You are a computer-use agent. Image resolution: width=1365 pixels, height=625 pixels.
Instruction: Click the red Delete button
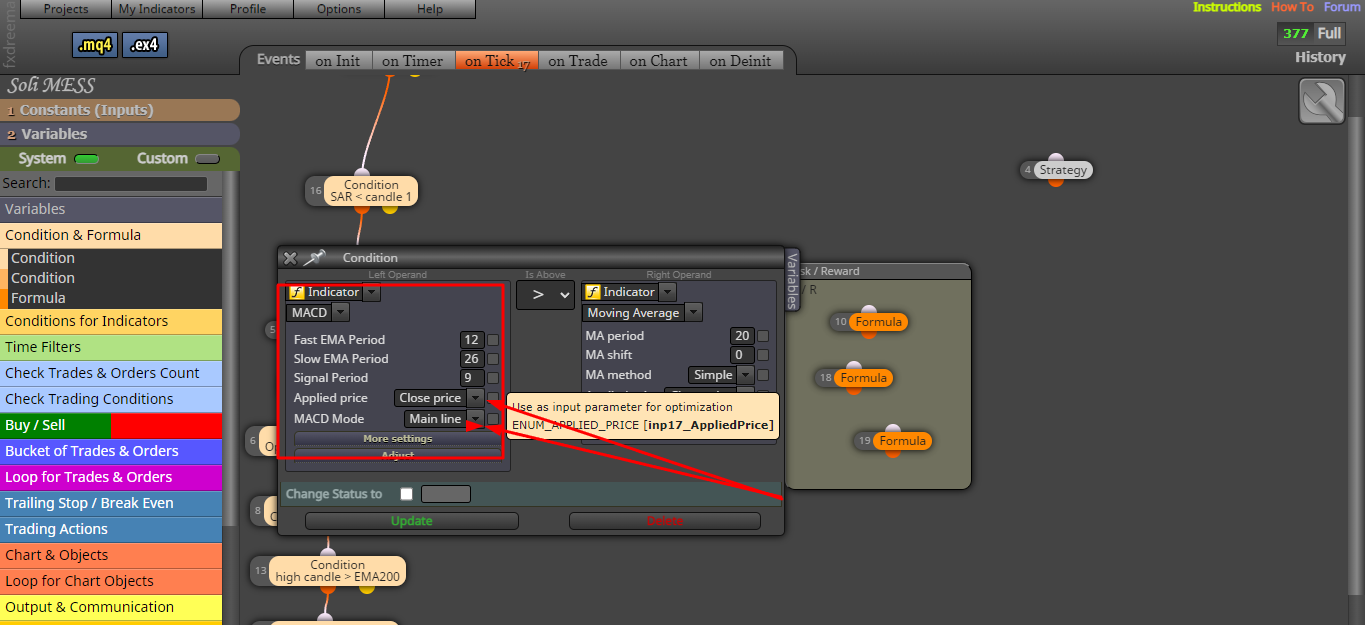pos(665,521)
